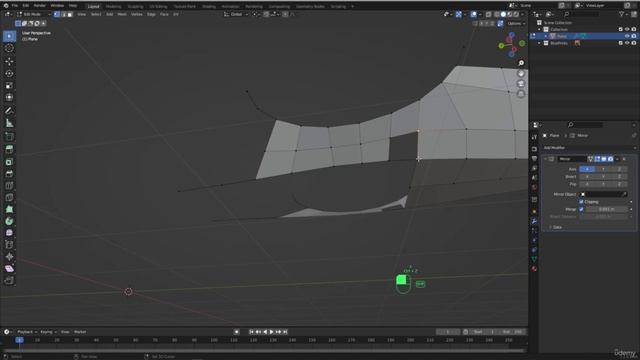Open the Vertex menu in viewport header
The image size is (640, 360).
click(x=136, y=14)
